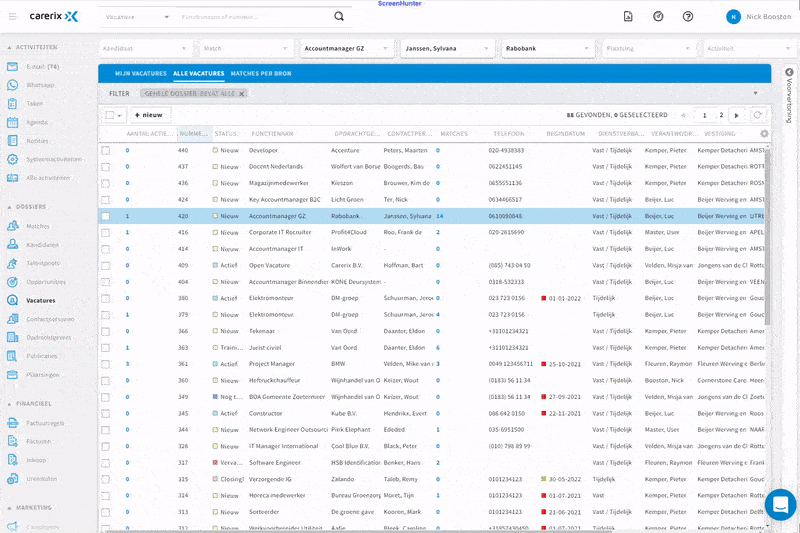
Task: Click the document download icon in header
Action: tap(628, 16)
